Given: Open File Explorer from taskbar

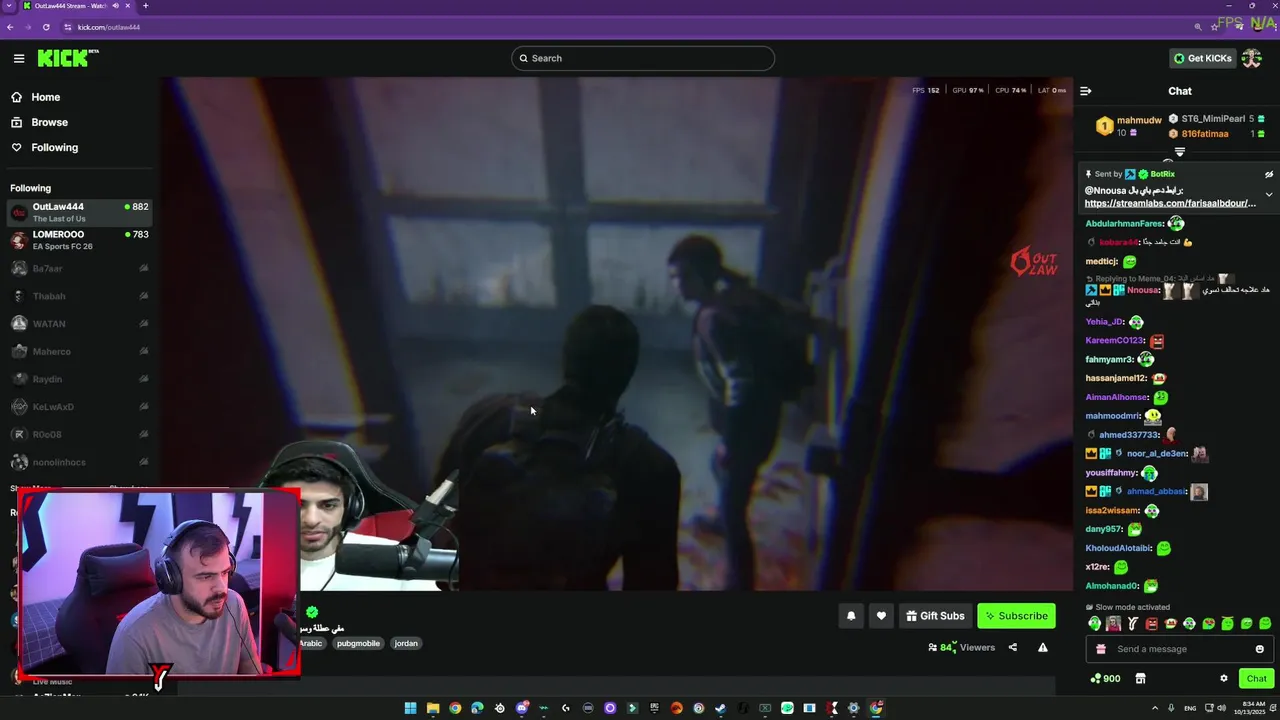Looking at the screenshot, I should [433, 708].
